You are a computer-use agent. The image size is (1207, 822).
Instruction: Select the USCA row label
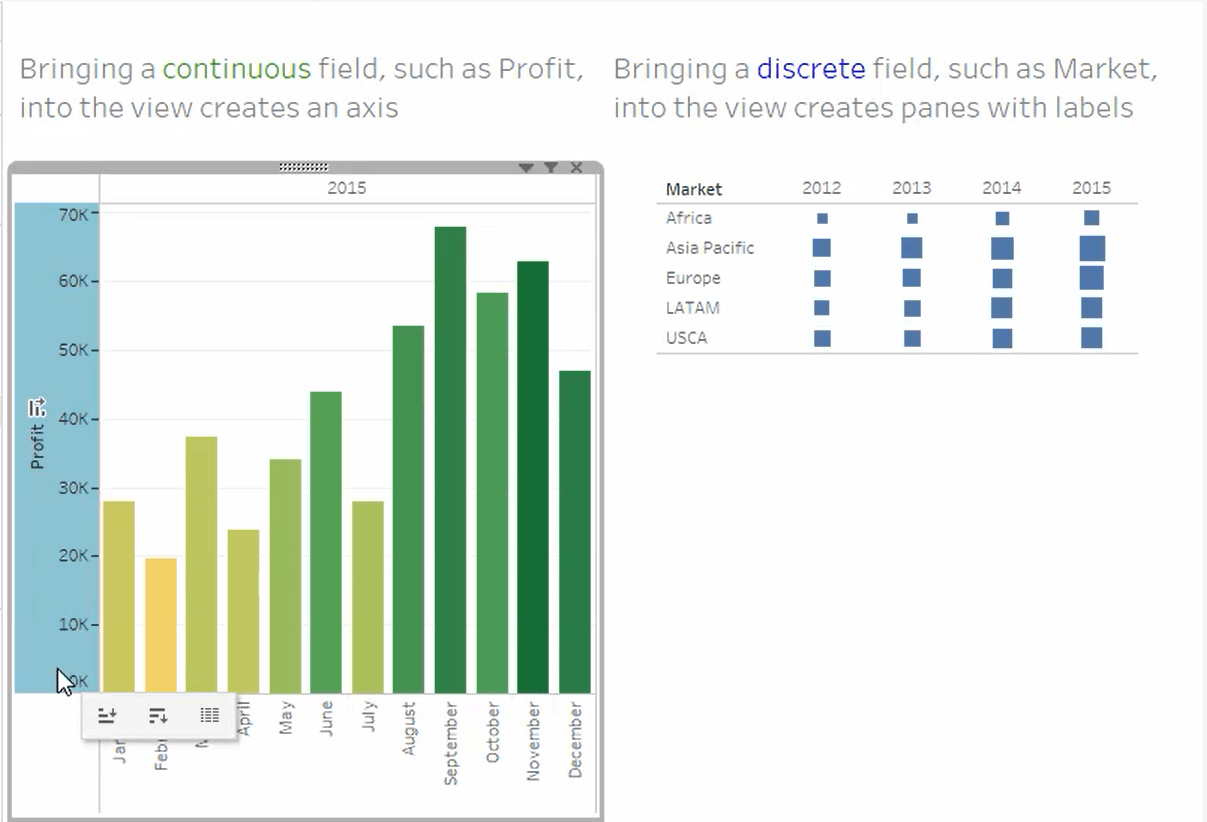tap(685, 338)
